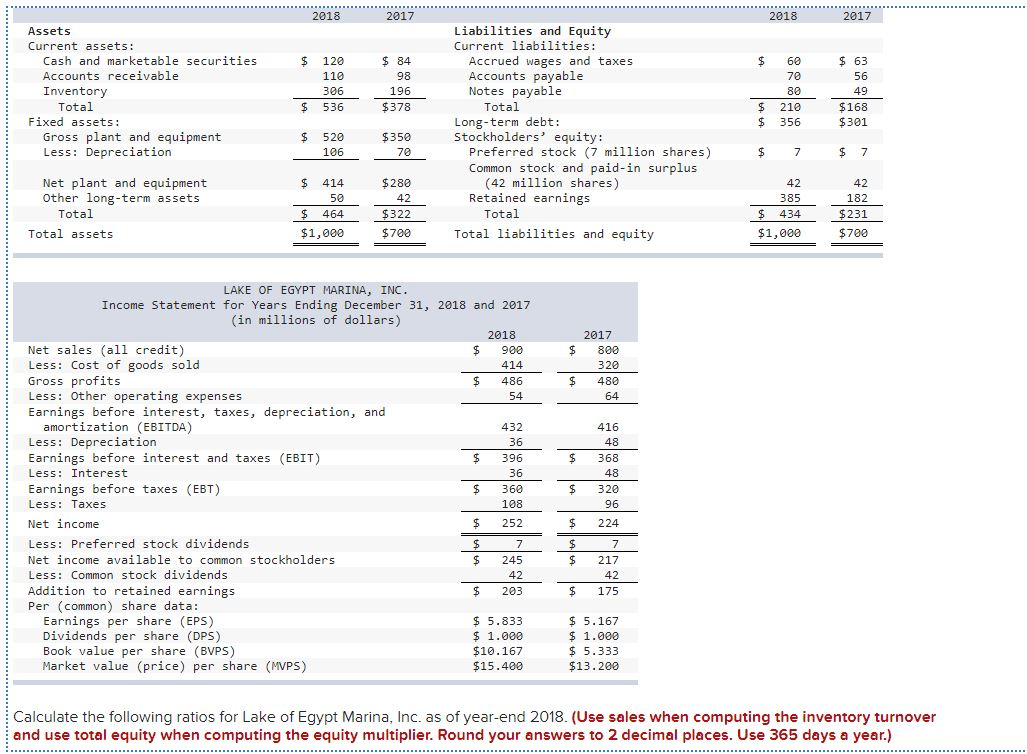1027x754 pixels.
Task: Select the 'Cash and marketable securities' row label
Action: click(150, 61)
